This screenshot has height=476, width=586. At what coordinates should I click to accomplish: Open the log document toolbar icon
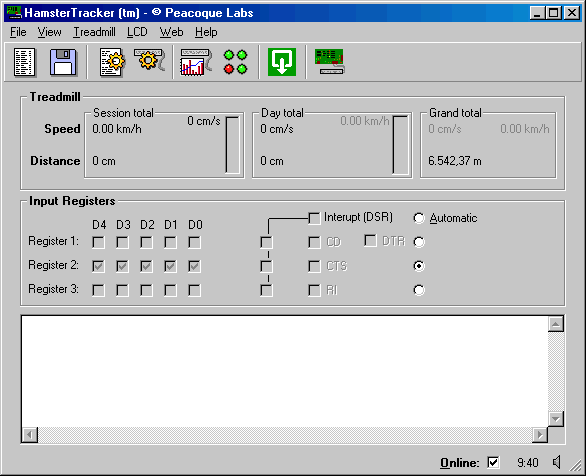click(x=24, y=62)
